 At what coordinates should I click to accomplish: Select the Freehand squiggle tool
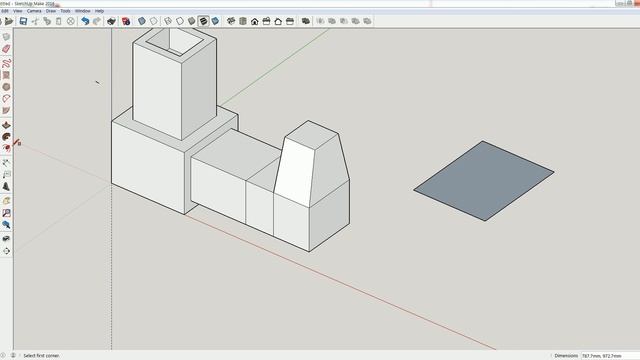(6, 63)
